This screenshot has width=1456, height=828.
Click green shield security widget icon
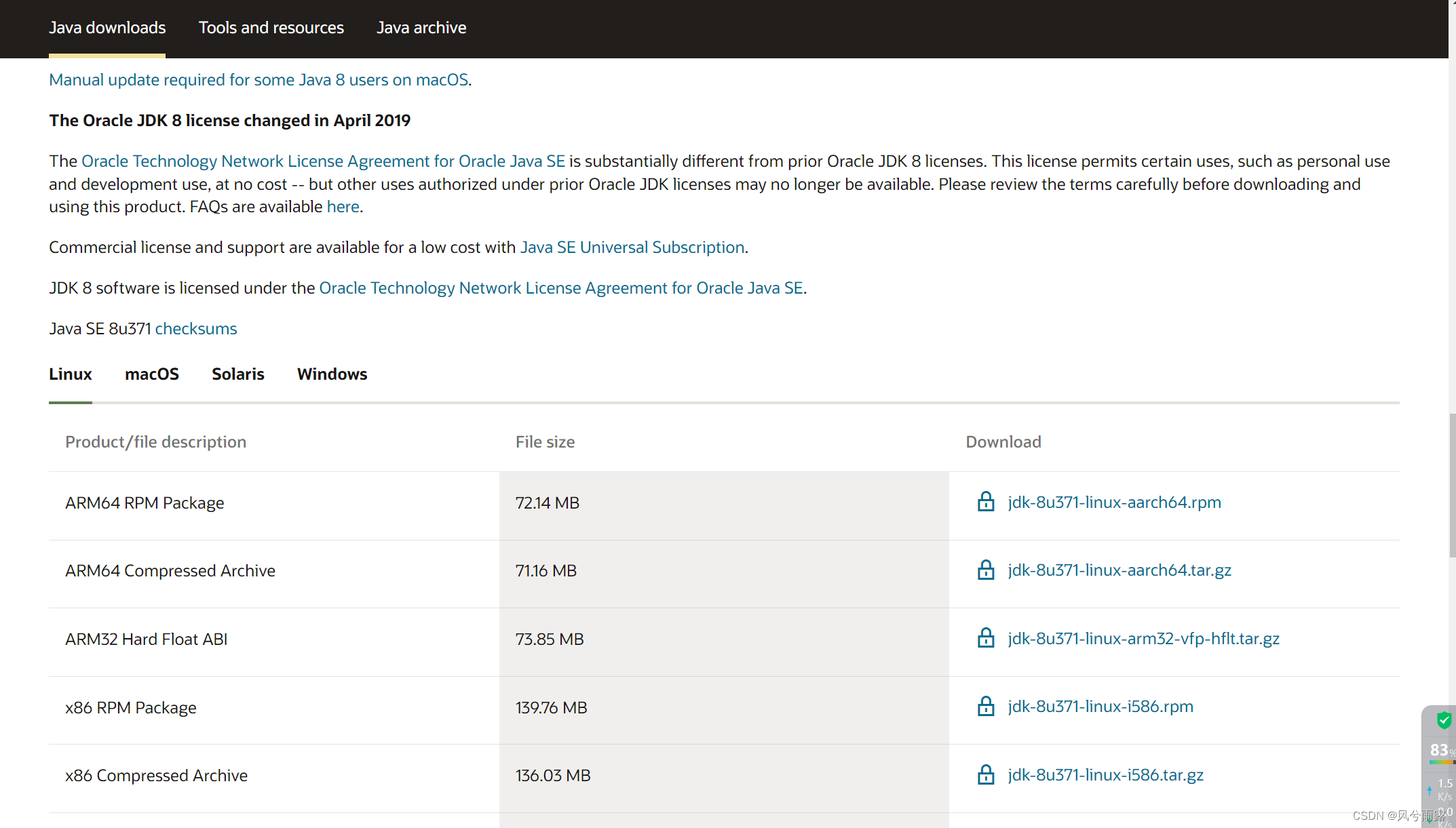[1444, 720]
